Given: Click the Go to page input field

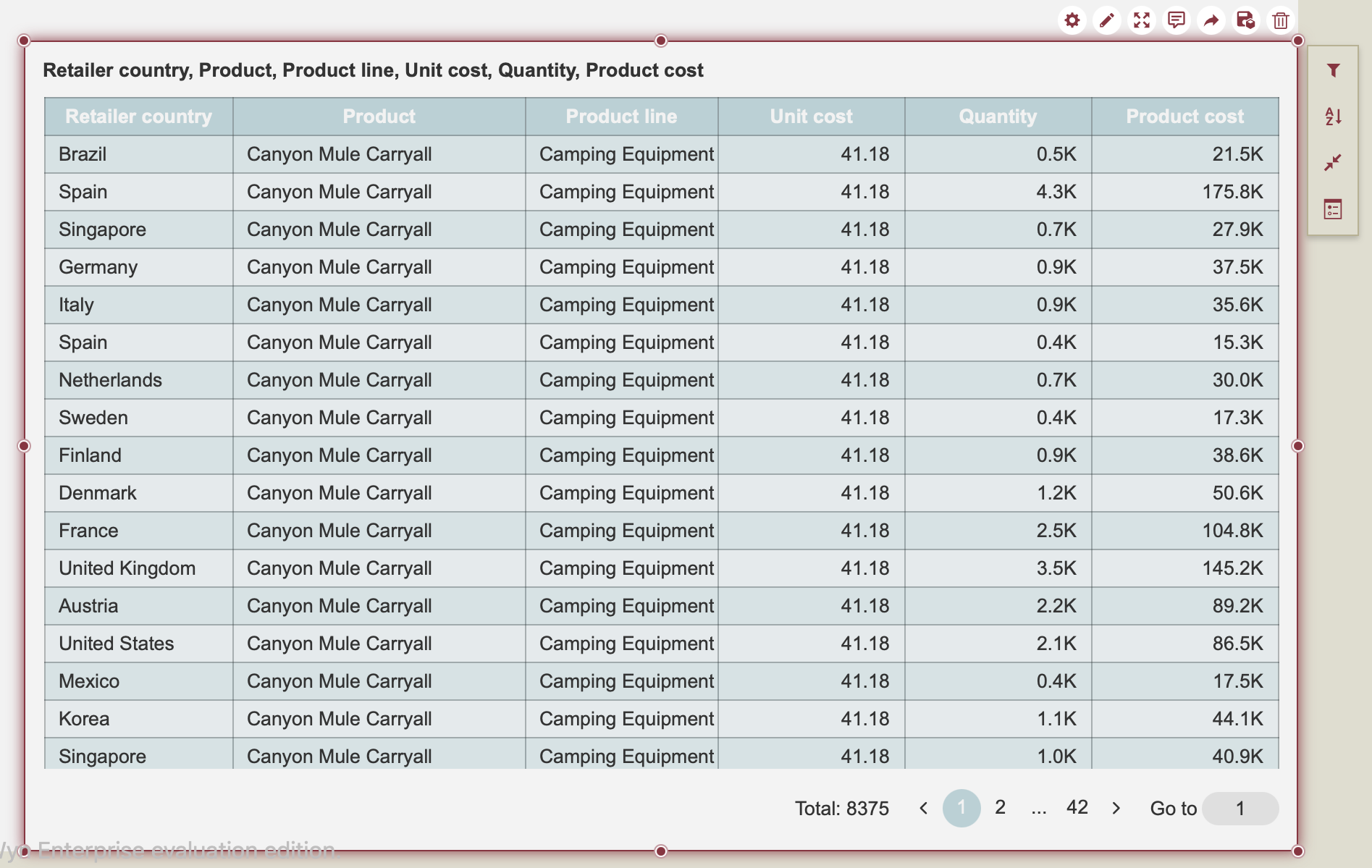Looking at the screenshot, I should pyautogui.click(x=1240, y=808).
